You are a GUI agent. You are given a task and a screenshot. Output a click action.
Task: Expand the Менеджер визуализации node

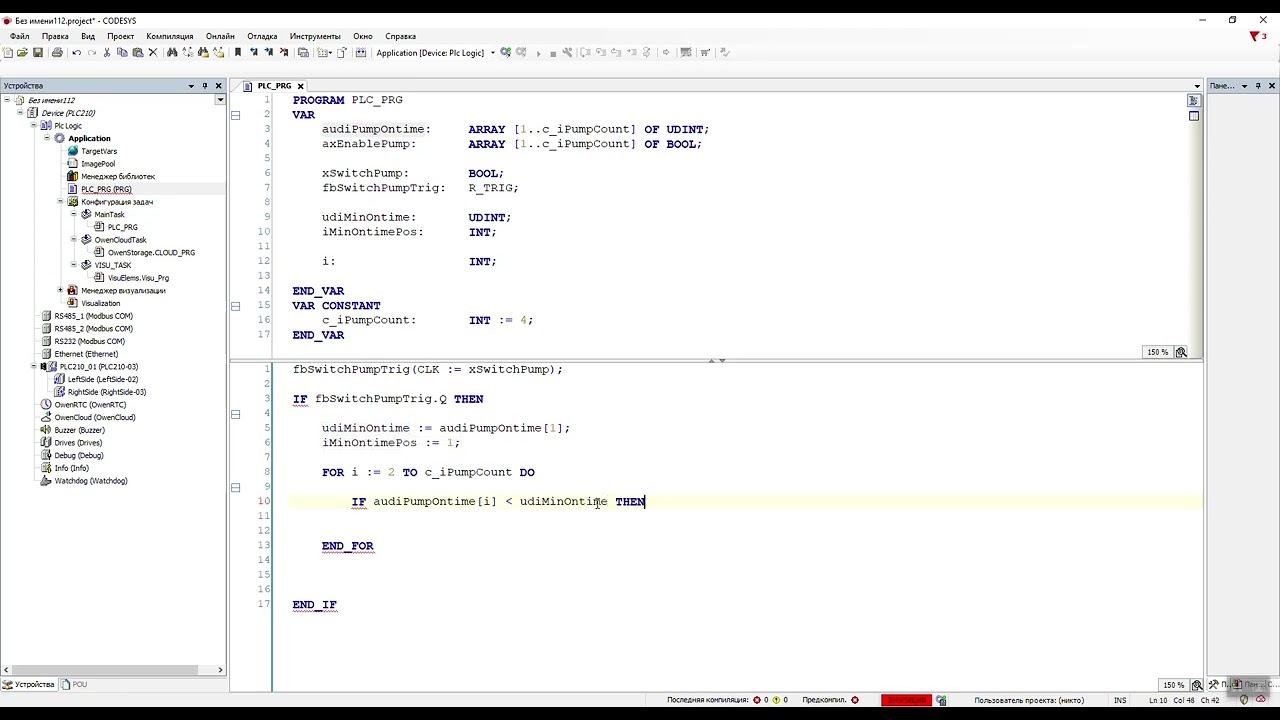(x=60, y=290)
